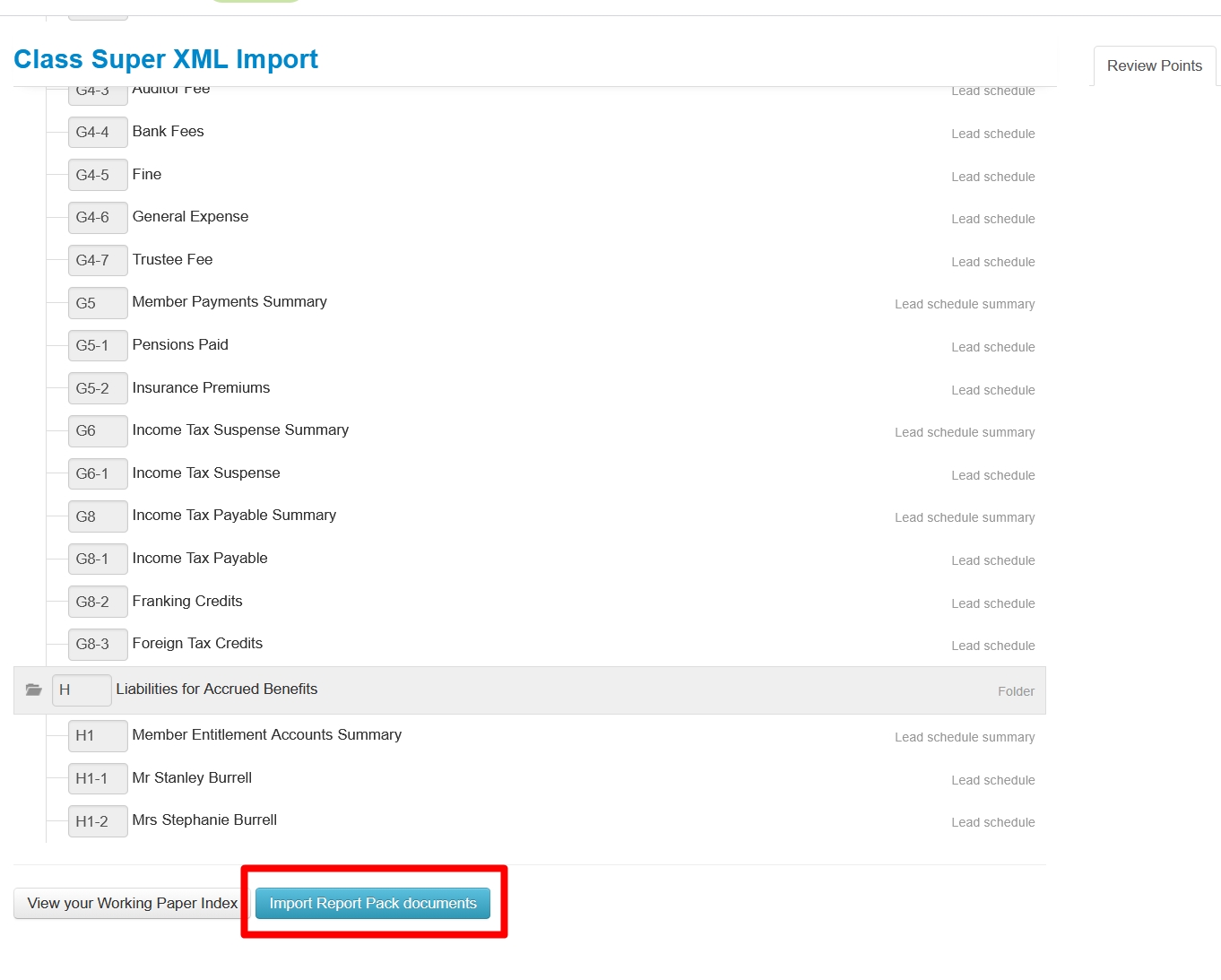Select the G8-1 code box
Image resolution: width=1221 pixels, height=980 pixels.
click(x=98, y=559)
